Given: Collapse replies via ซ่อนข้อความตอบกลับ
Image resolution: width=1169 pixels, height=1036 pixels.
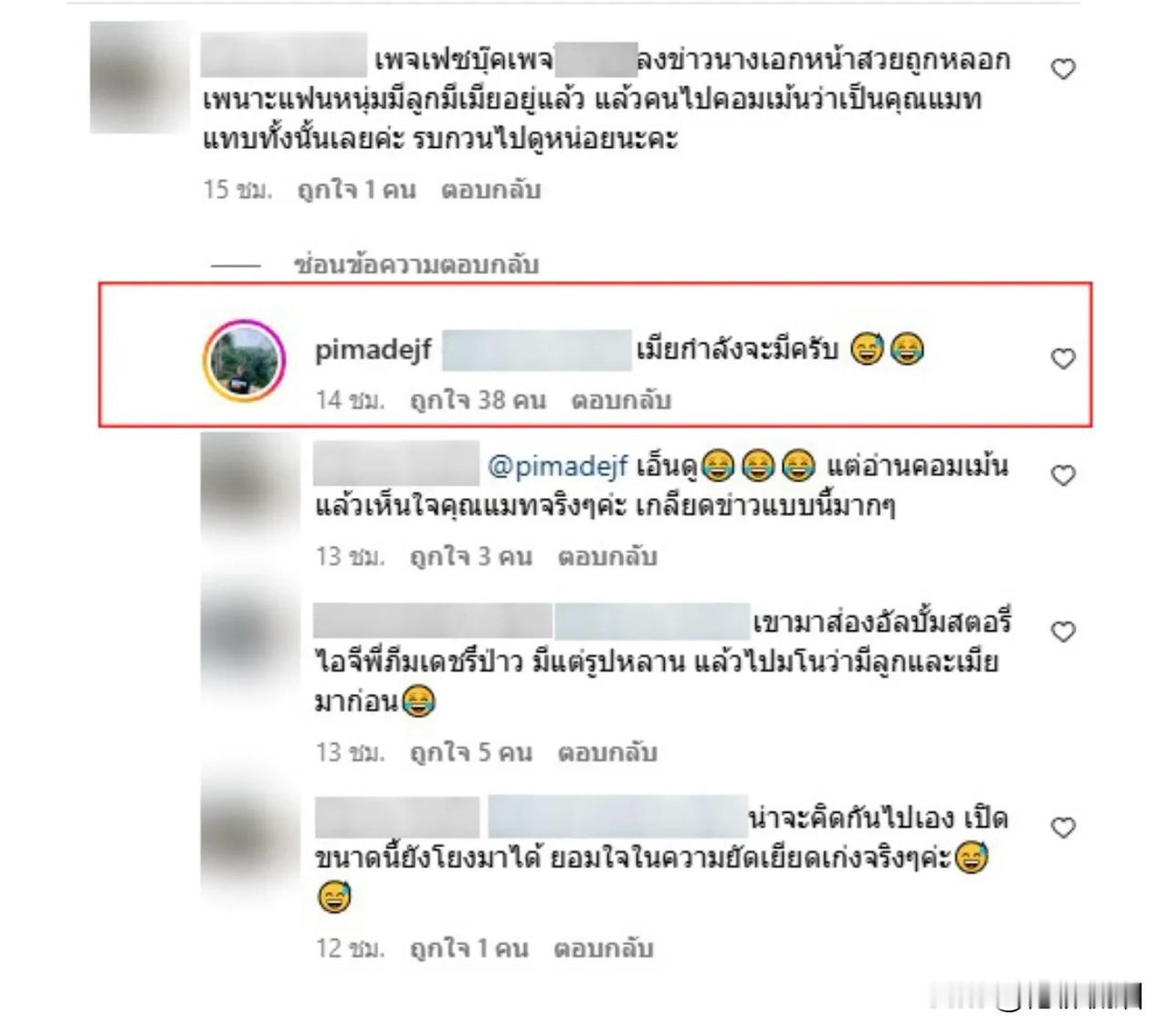Looking at the screenshot, I should pos(416,265).
